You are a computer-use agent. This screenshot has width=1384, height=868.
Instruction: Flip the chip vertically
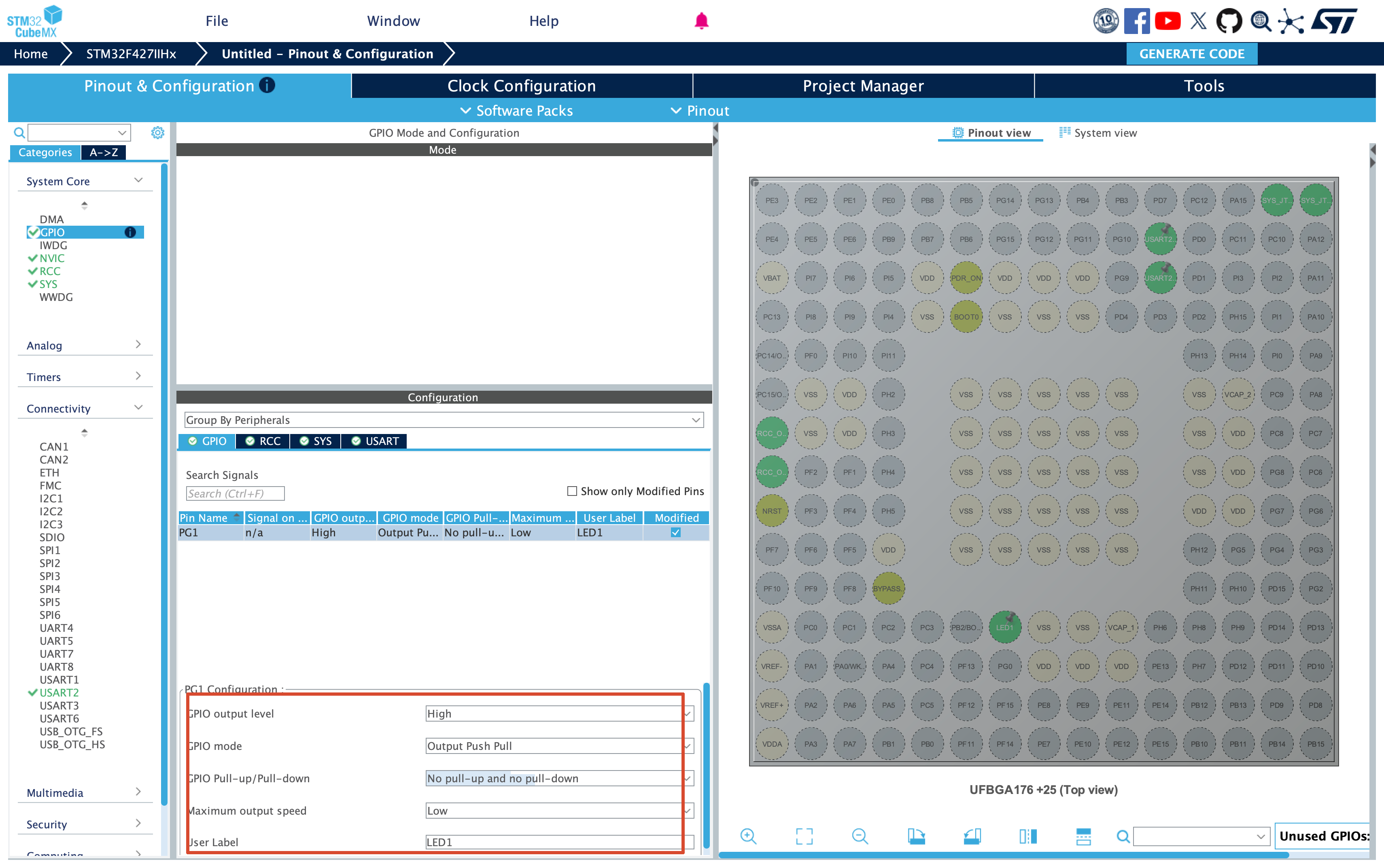click(x=1083, y=836)
